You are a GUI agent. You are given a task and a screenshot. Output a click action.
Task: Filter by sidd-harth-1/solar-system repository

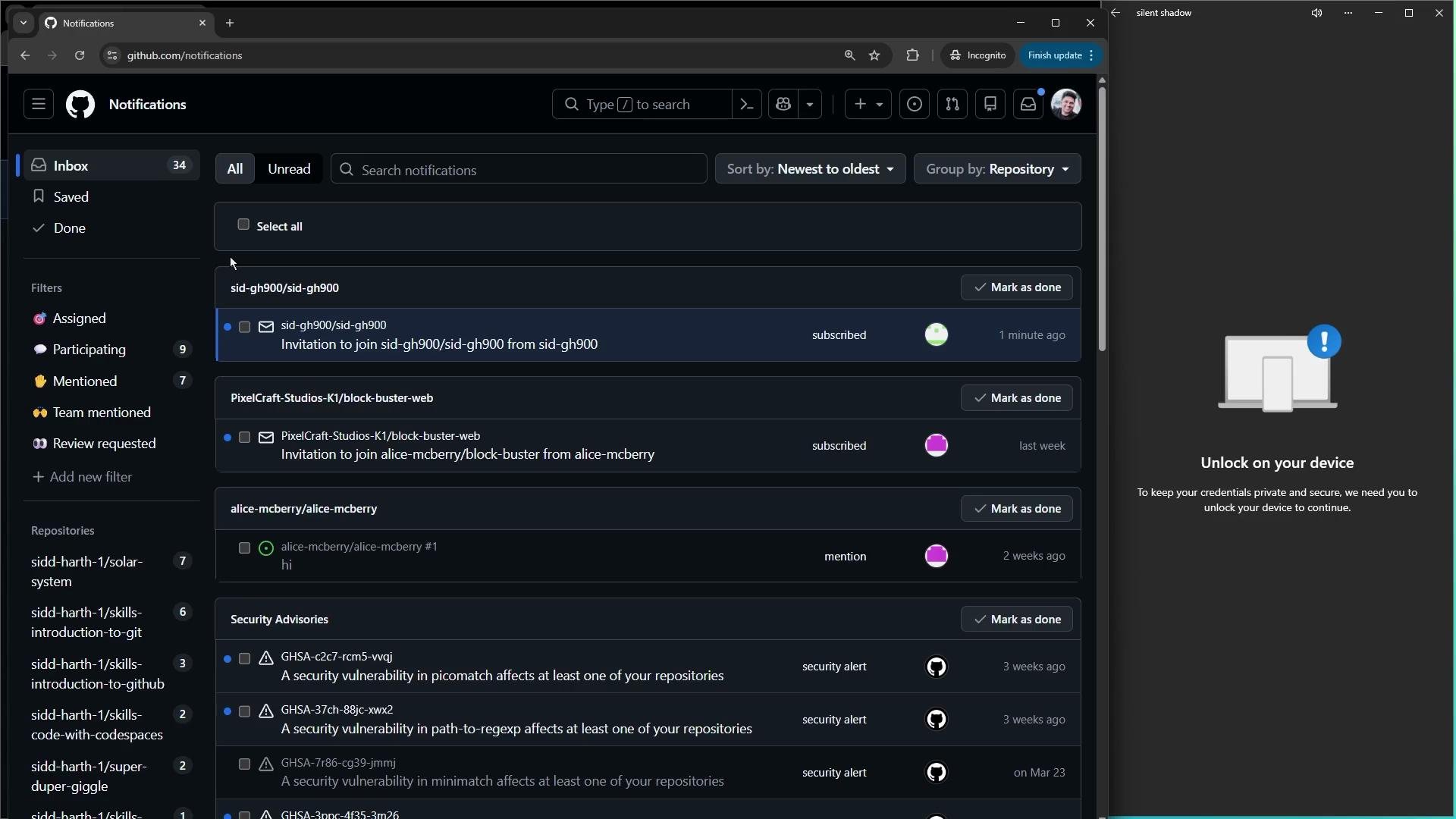[111, 572]
